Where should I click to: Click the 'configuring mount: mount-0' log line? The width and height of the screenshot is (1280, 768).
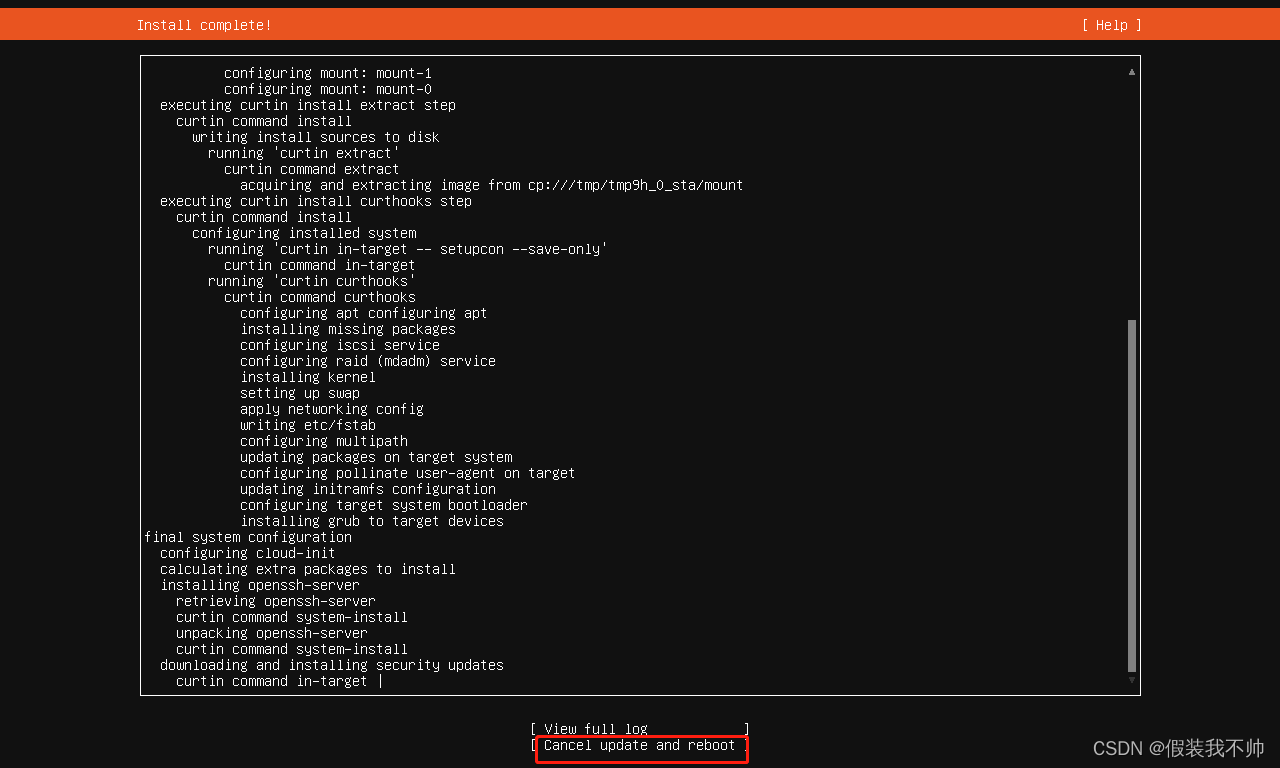[328, 89]
